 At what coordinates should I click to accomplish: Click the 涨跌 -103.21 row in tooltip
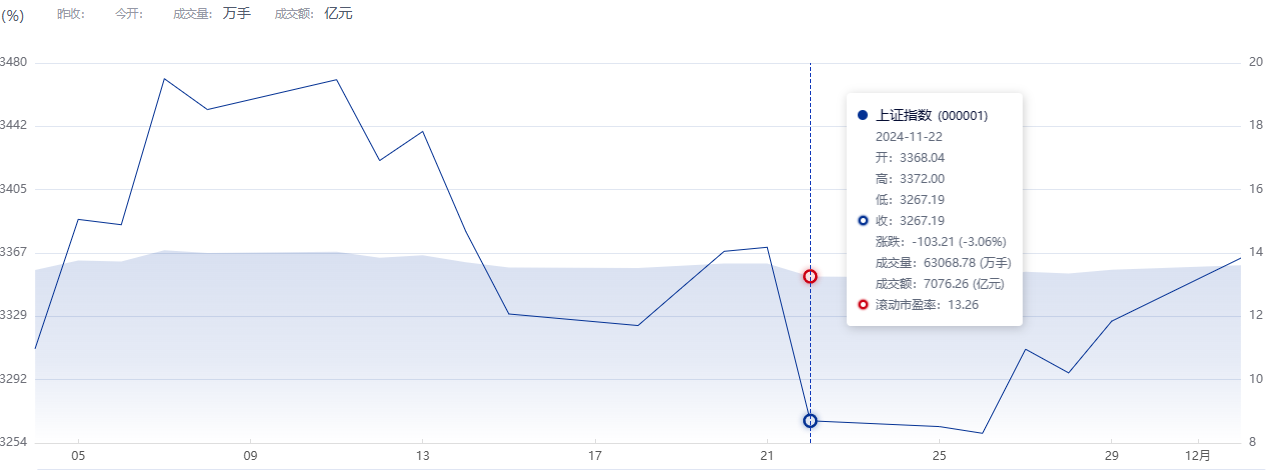coord(940,241)
